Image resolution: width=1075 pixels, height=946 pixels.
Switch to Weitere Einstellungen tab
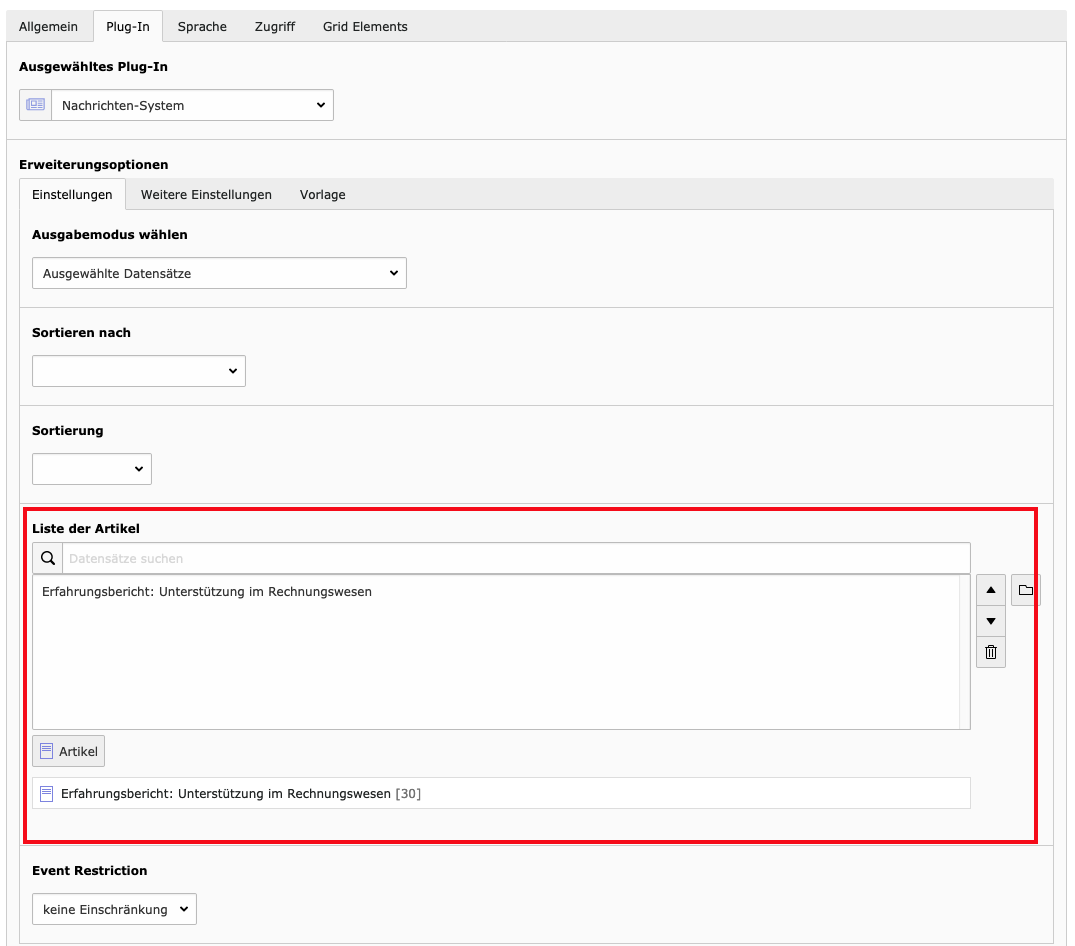pyautogui.click(x=206, y=195)
